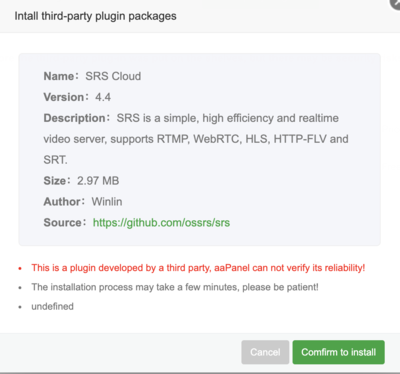Image resolution: width=400 pixels, height=374 pixels.
Task: Cancel the plugin installation
Action: tap(265, 352)
